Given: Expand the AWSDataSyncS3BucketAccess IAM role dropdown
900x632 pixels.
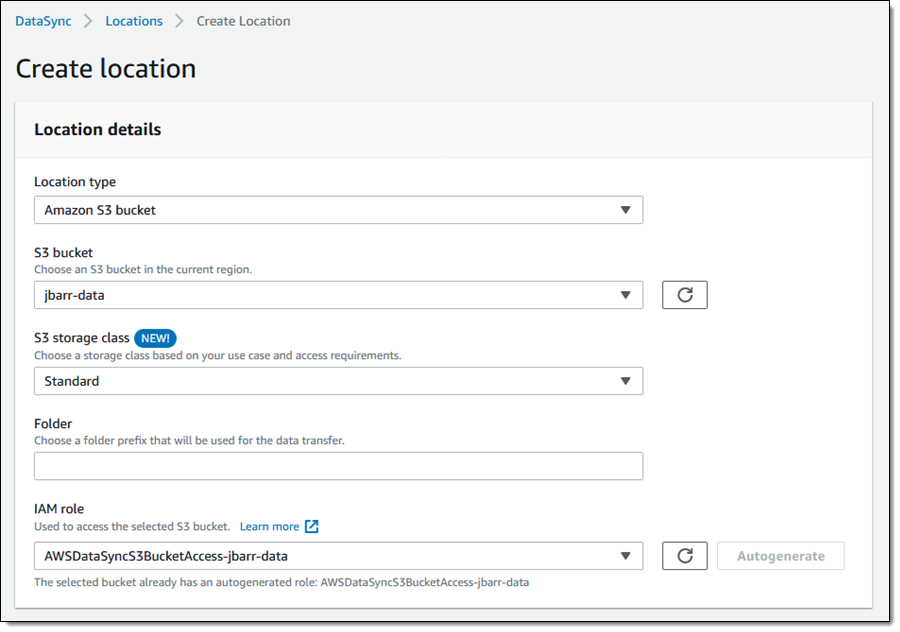Looking at the screenshot, I should pos(338,556).
